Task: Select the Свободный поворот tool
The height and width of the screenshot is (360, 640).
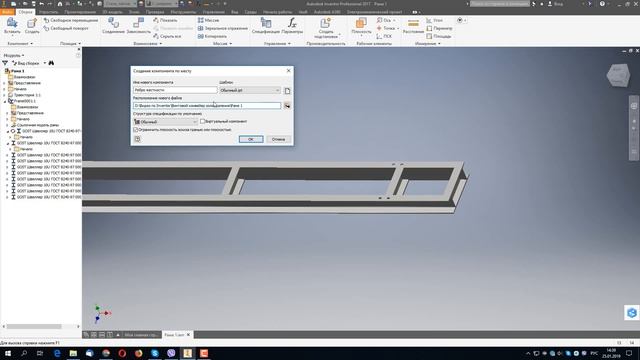Action: click(66, 28)
